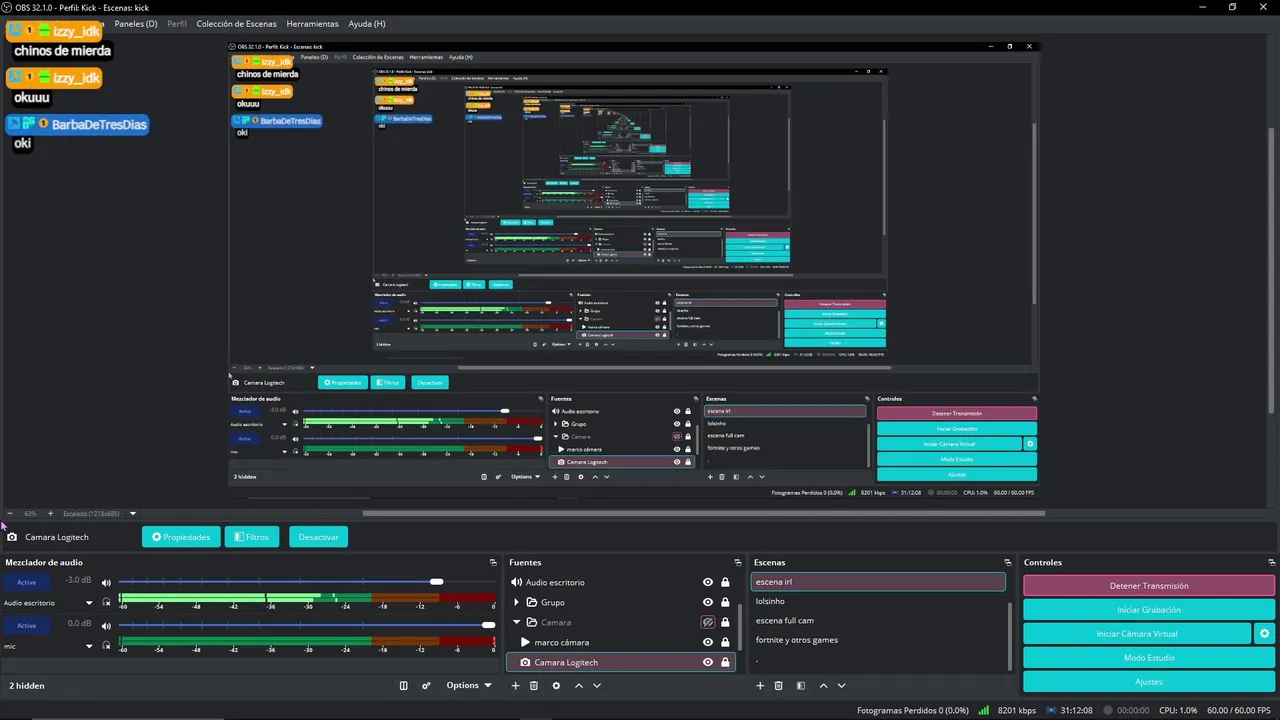The image size is (1280, 720).
Task: Mute the mic channel speaker icon
Action: click(x=106, y=626)
